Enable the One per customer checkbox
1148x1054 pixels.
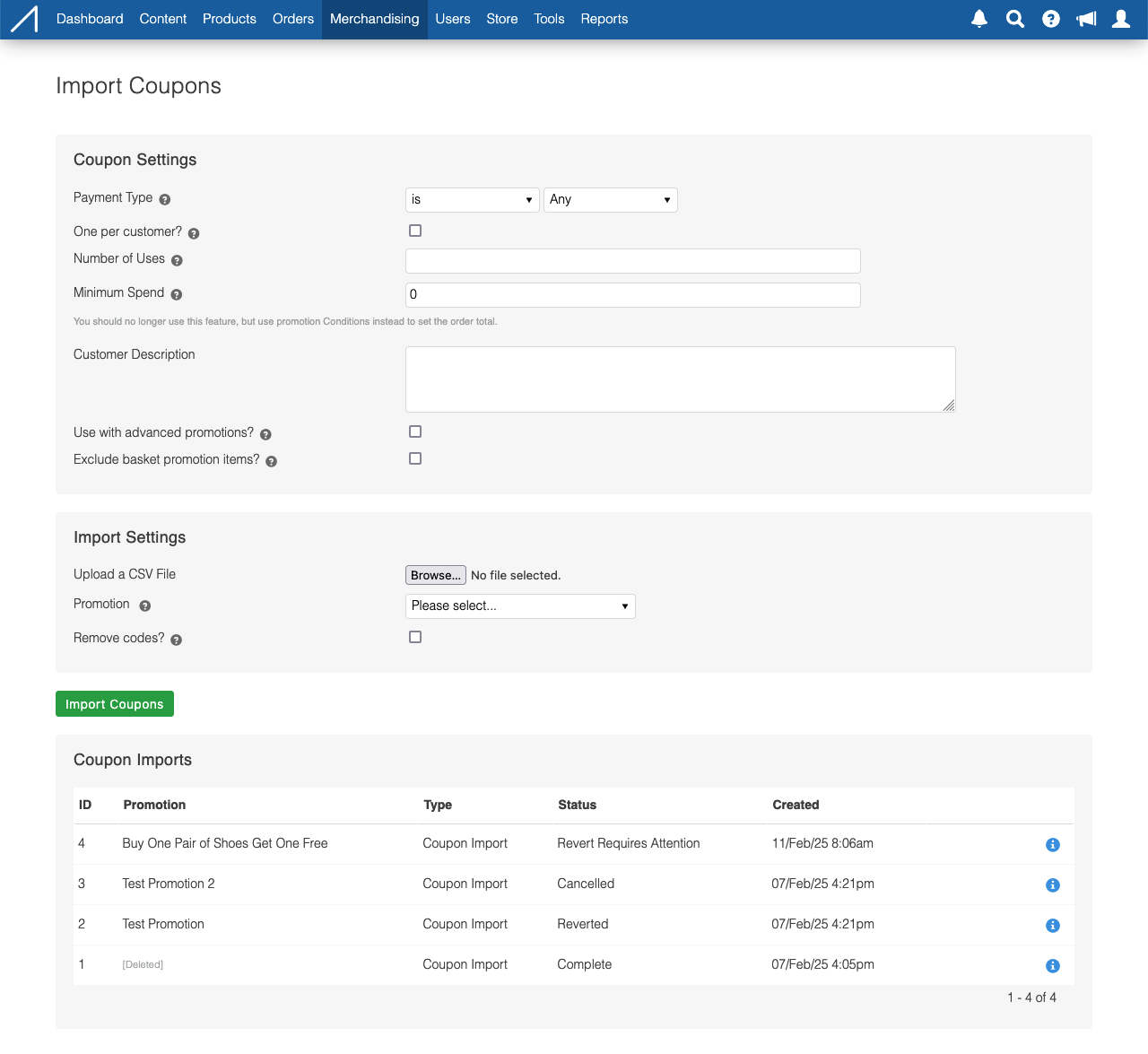point(415,231)
